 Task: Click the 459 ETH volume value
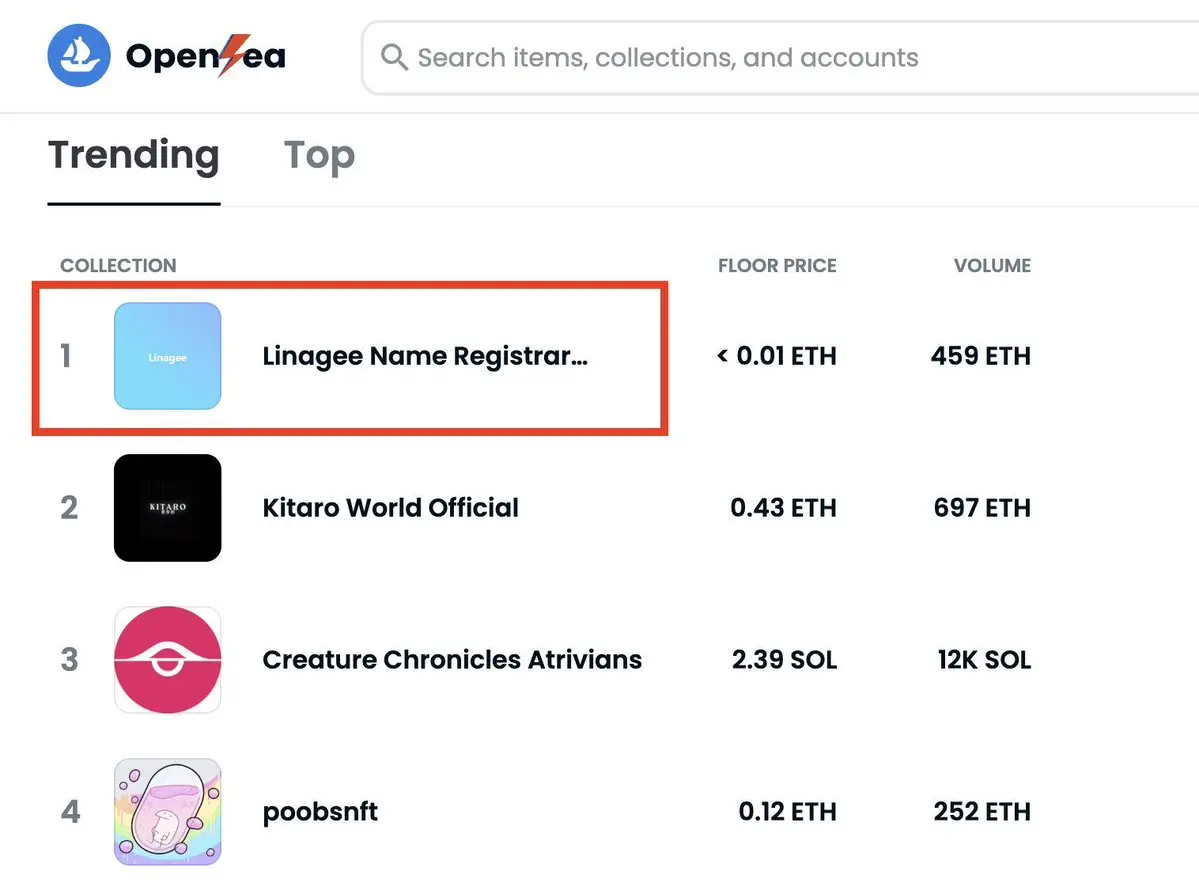tap(980, 356)
